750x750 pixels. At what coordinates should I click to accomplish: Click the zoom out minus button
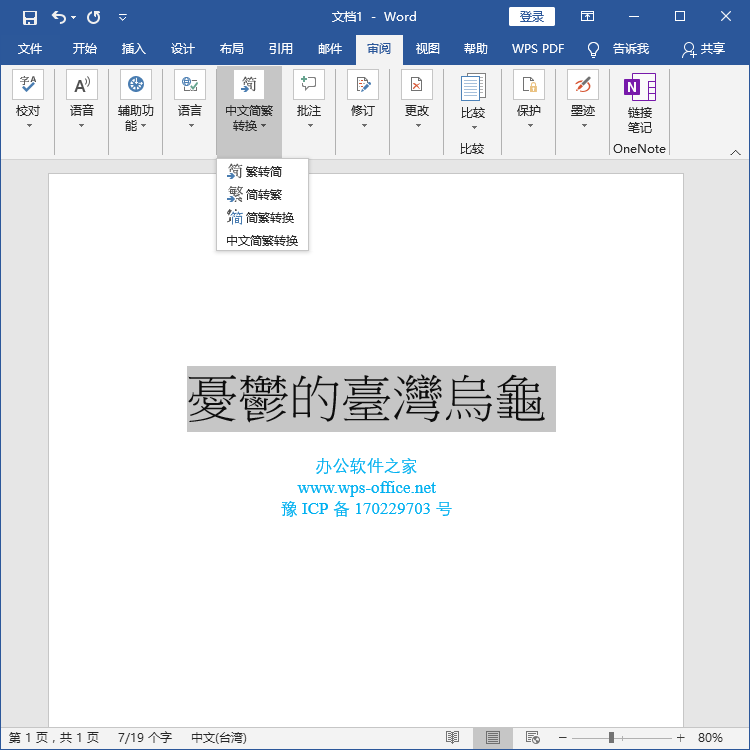(563, 738)
